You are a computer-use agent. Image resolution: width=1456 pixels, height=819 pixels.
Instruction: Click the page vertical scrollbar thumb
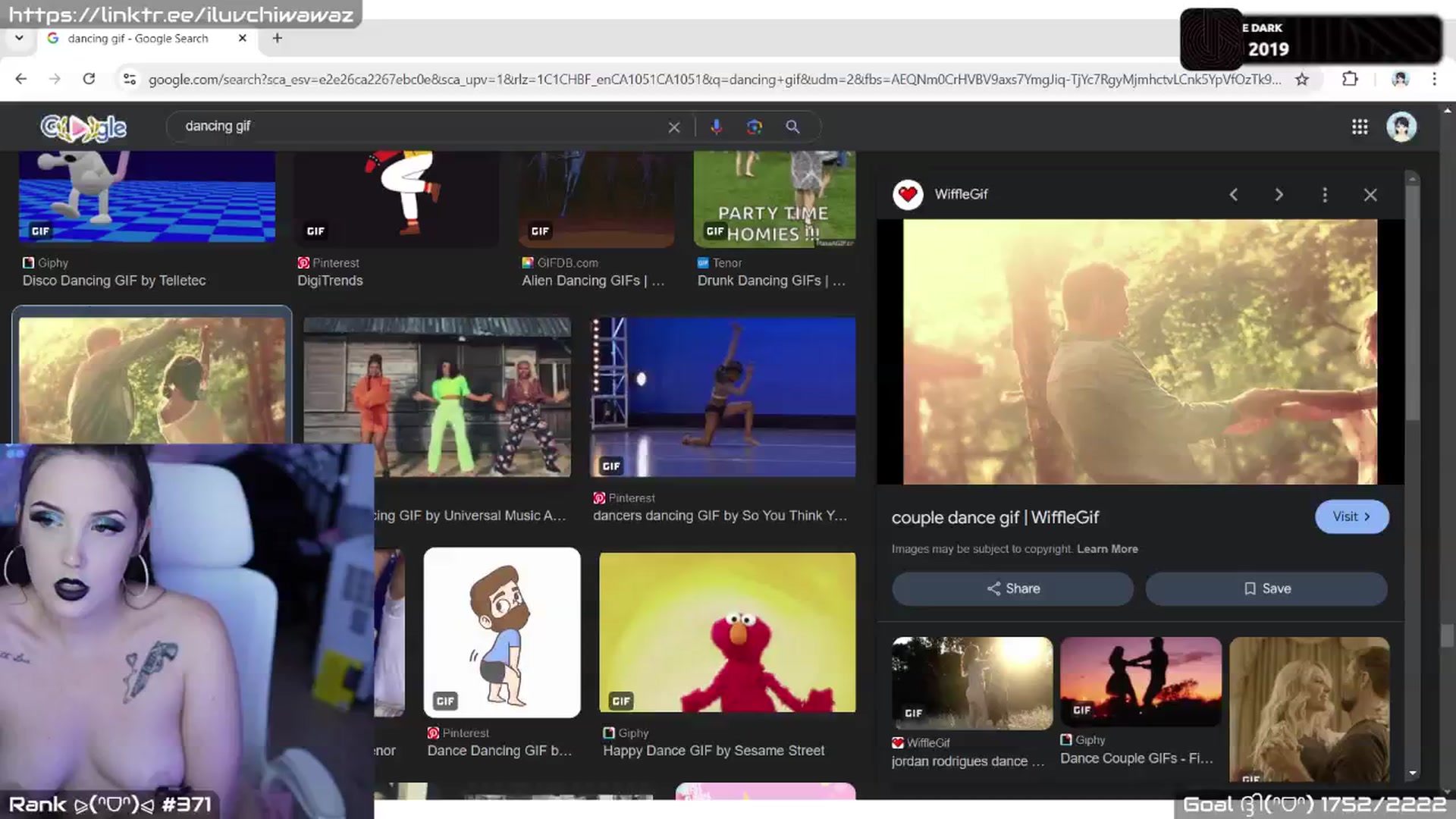click(x=1448, y=635)
